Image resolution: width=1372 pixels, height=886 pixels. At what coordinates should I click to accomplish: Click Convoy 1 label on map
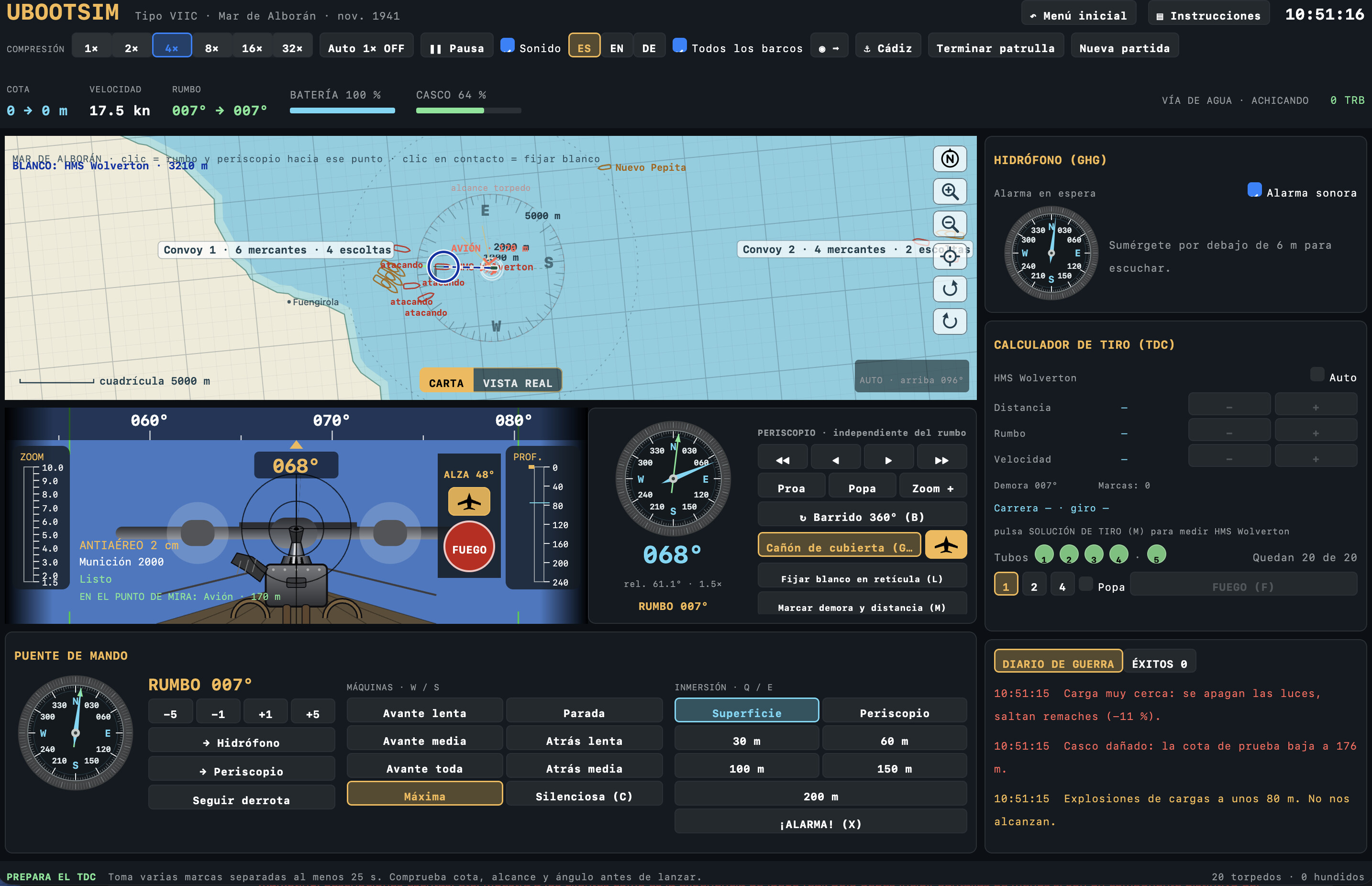point(276,249)
